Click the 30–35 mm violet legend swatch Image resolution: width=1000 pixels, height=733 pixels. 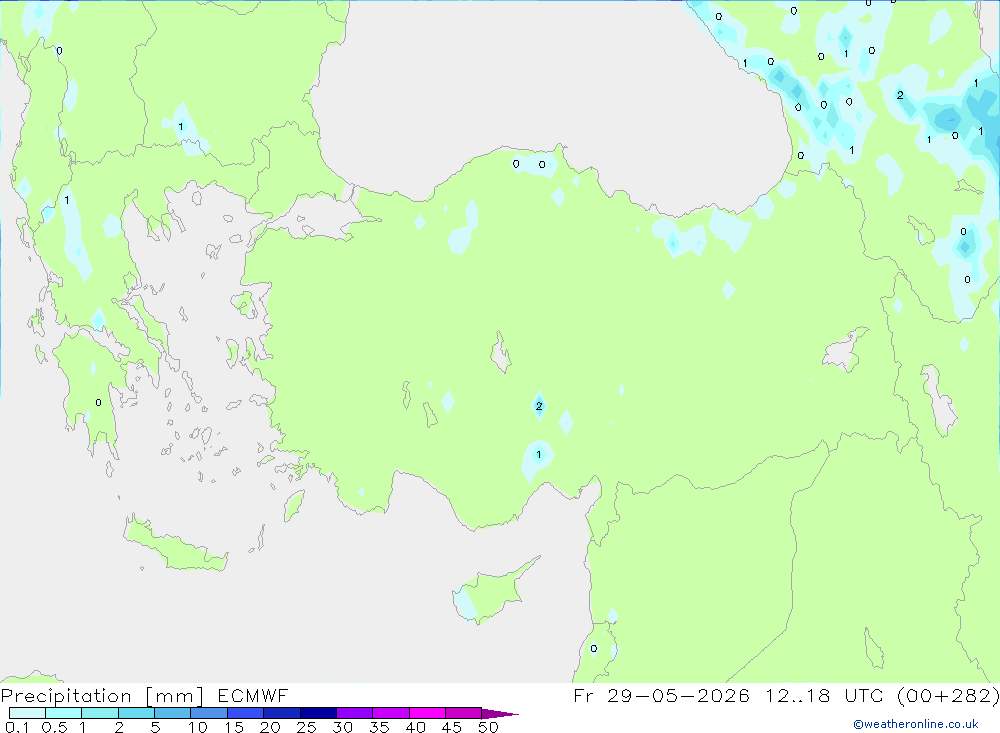pyautogui.click(x=355, y=713)
